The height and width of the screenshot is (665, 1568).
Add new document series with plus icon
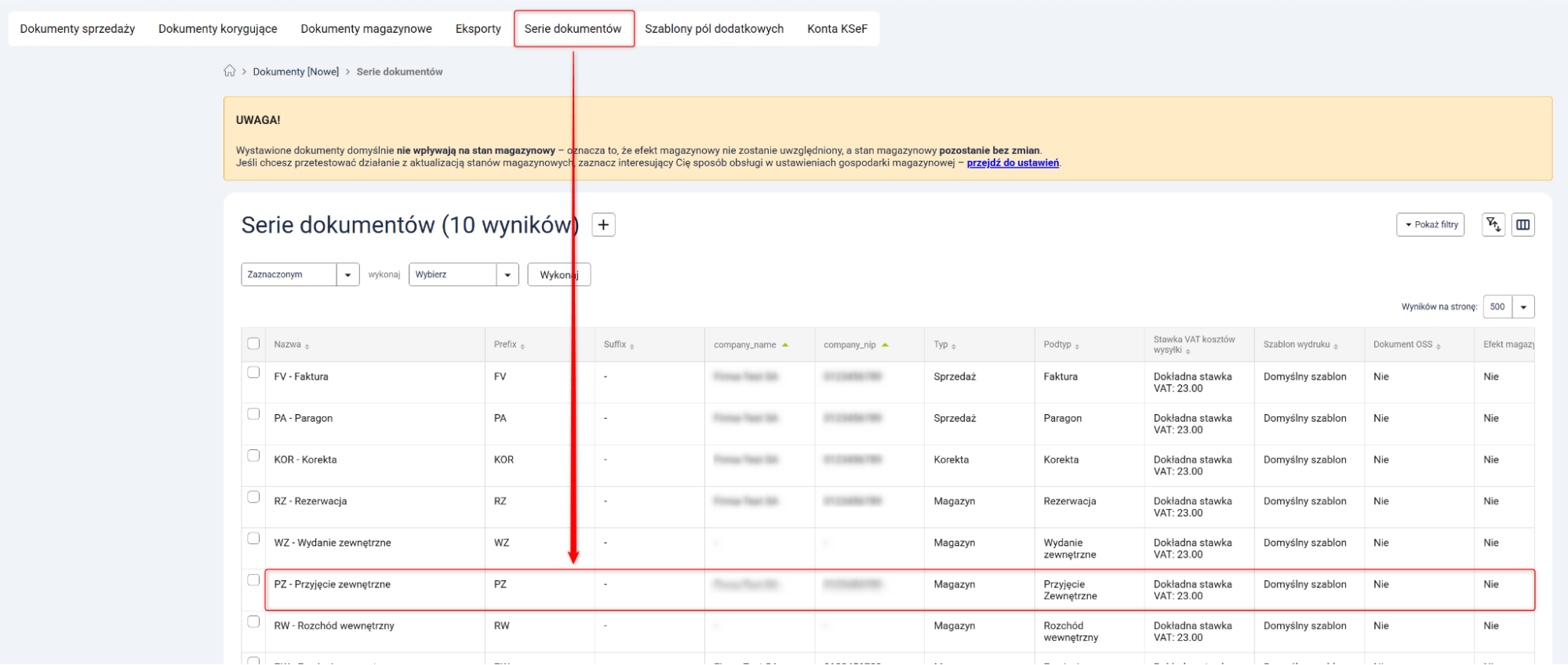[602, 225]
